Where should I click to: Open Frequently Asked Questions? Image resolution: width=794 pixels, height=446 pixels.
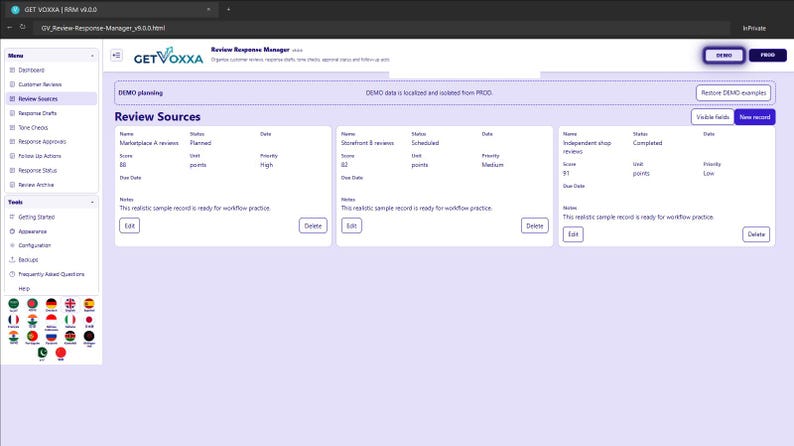tap(51, 274)
